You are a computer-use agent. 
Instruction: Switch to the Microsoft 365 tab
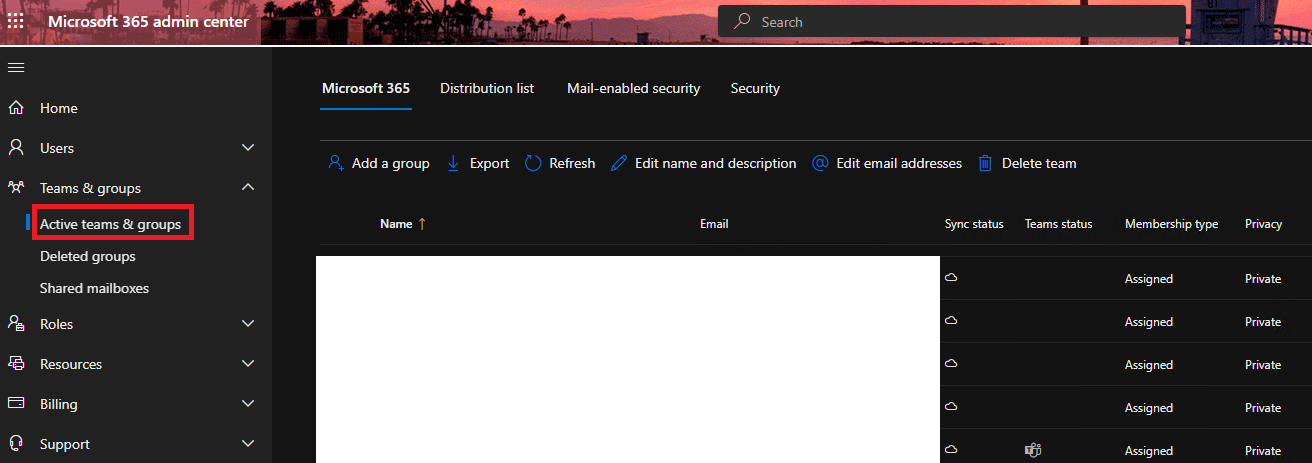[x=366, y=88]
